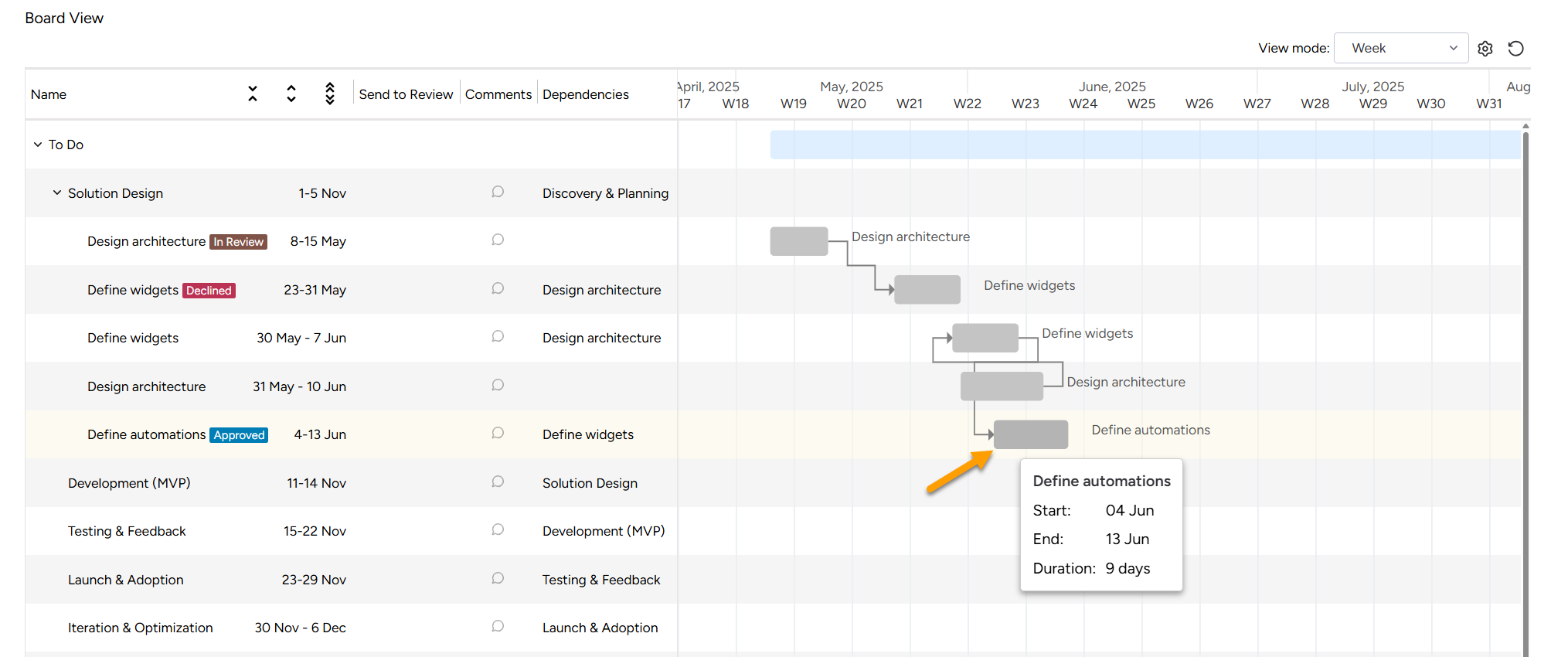Open the View mode Week dropdown

tap(1400, 48)
